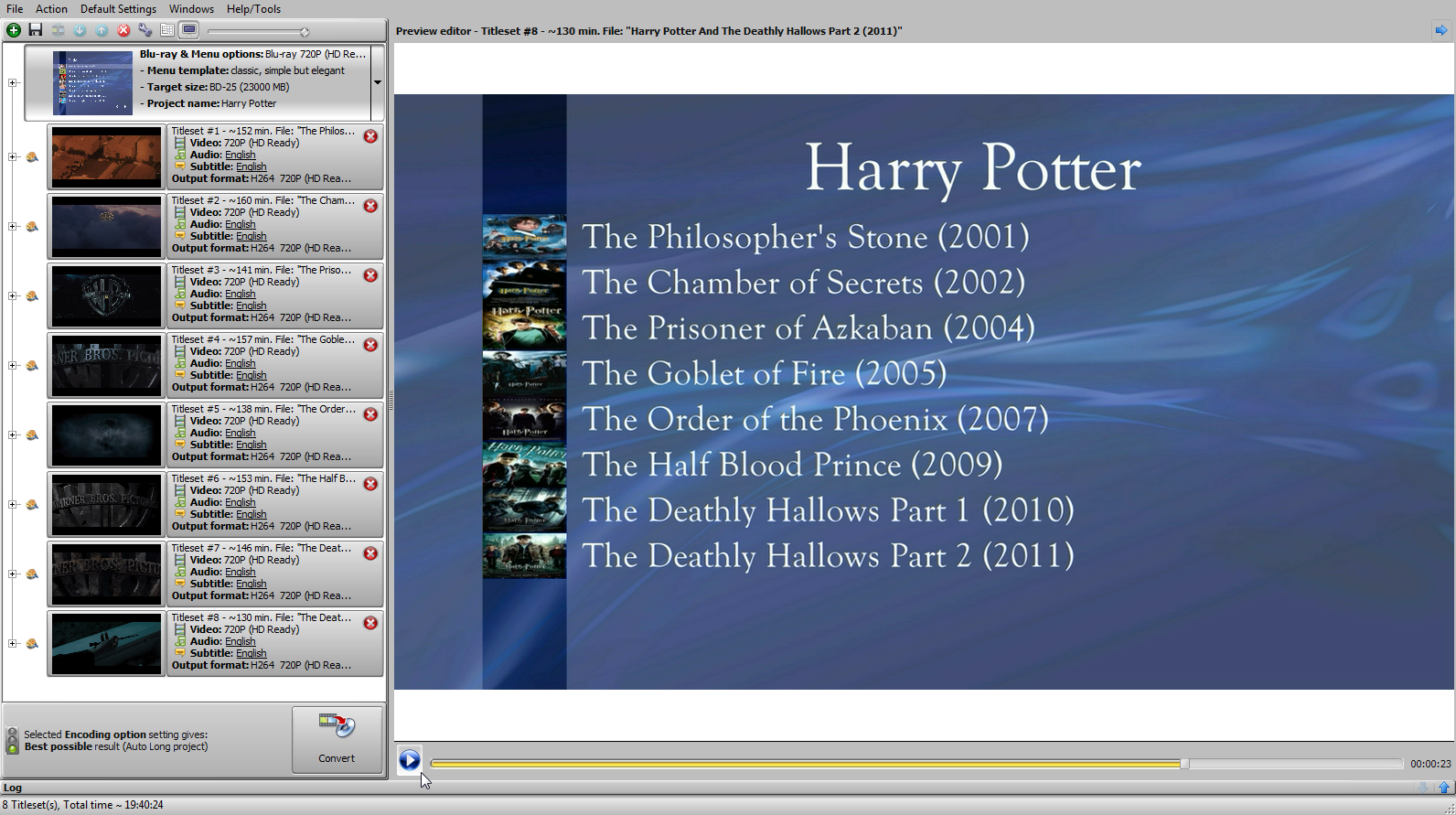Screen dimensions: 1456x815
Task: Remove Titleset #8 with its red X
Action: [x=370, y=623]
